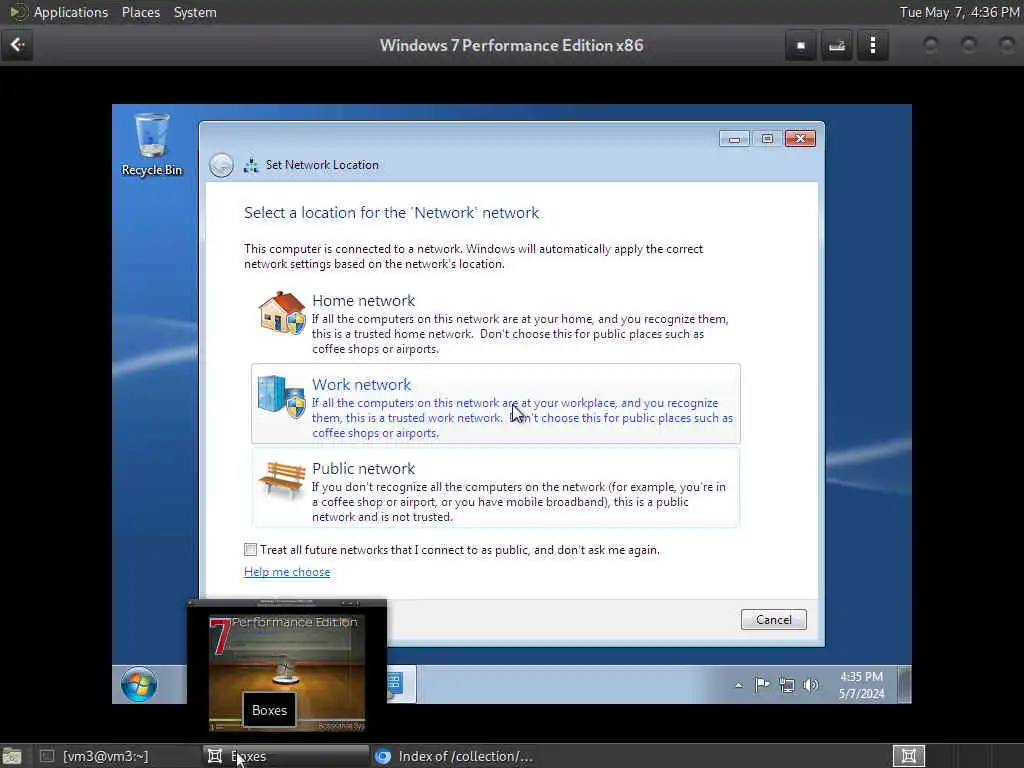Close the Set Network Location dialog
1024x768 pixels.
(800, 138)
